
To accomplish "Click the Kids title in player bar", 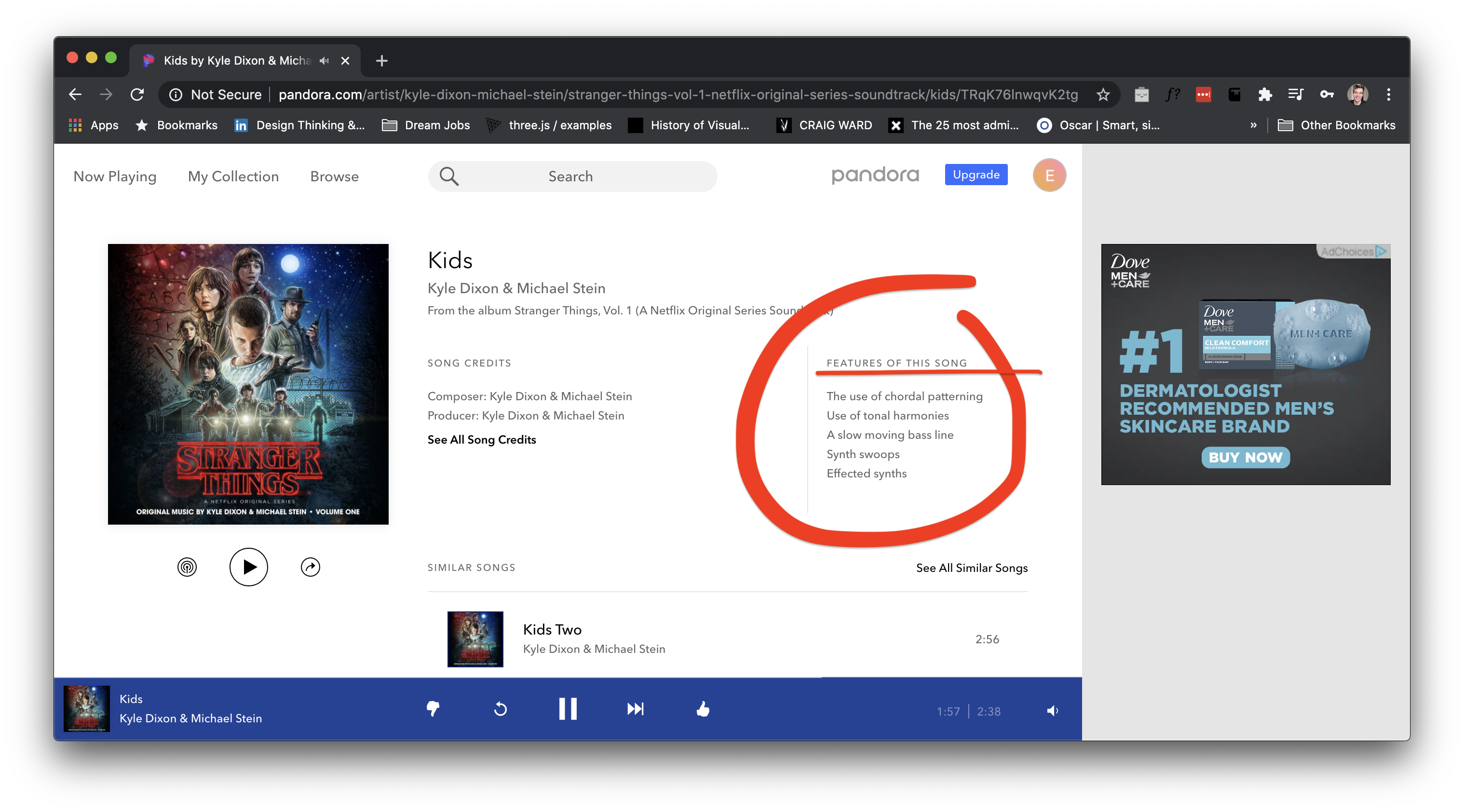I will pyautogui.click(x=131, y=699).
